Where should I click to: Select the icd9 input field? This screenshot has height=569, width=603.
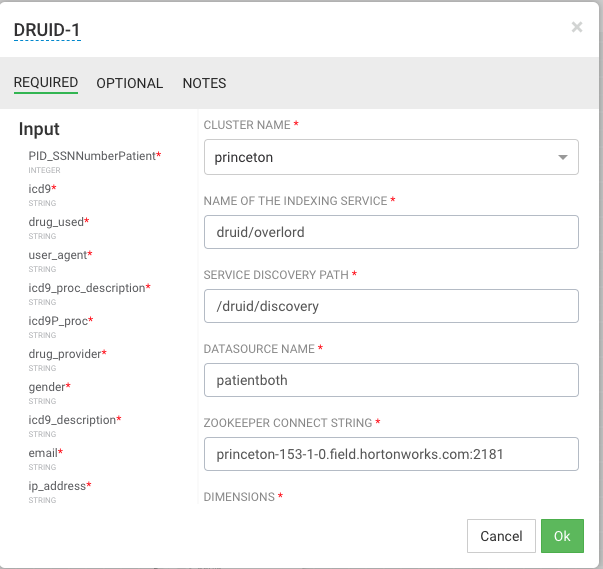[x=40, y=189]
